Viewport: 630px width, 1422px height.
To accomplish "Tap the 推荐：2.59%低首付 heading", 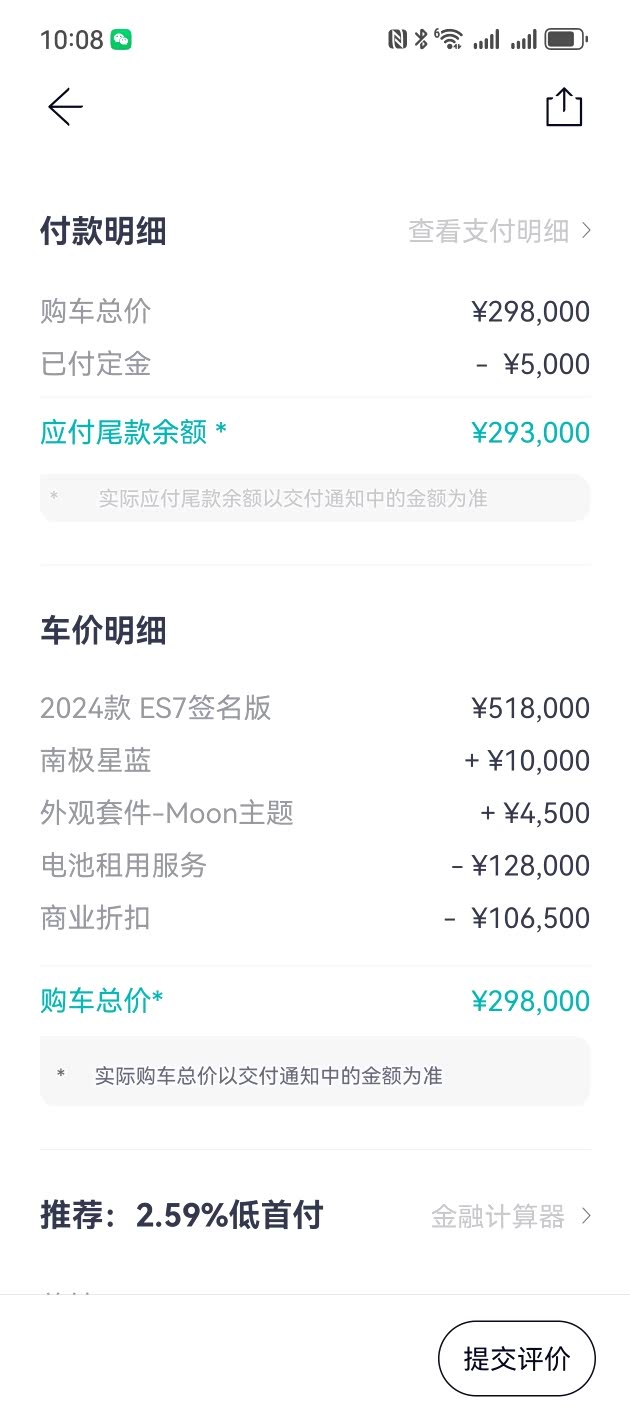I will (181, 1216).
